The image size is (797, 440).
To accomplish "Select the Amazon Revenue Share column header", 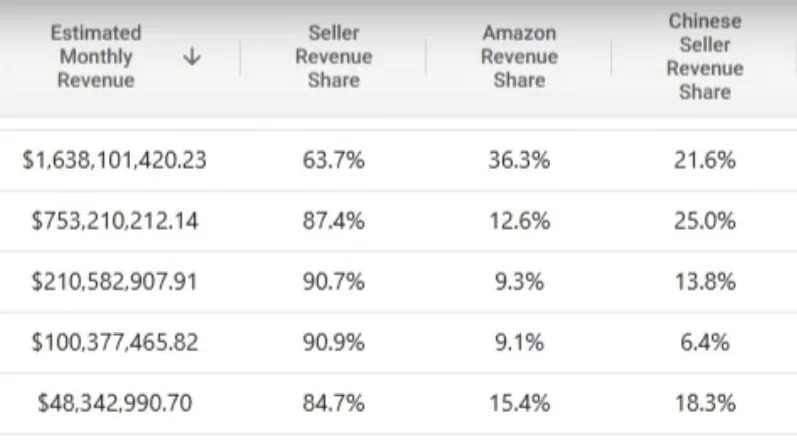I will point(519,56).
